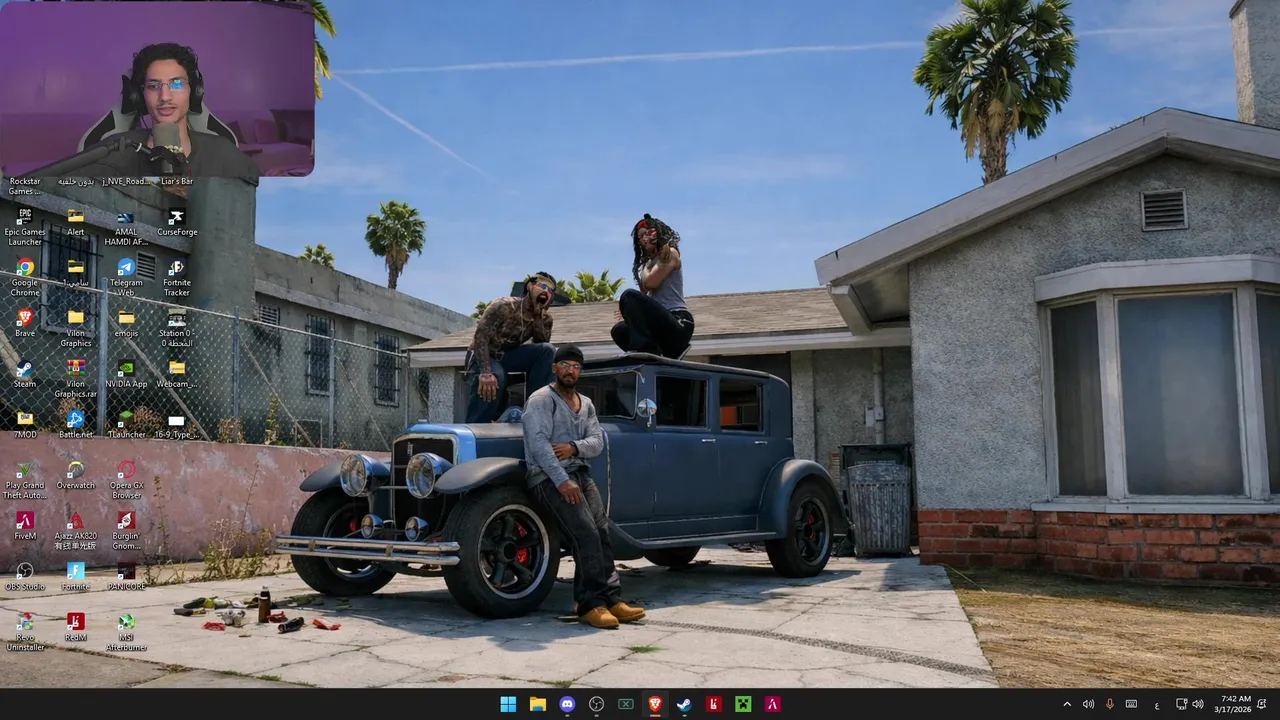Open TLauncher desktop shortcut
The height and width of the screenshot is (720, 1280).
[x=126, y=424]
